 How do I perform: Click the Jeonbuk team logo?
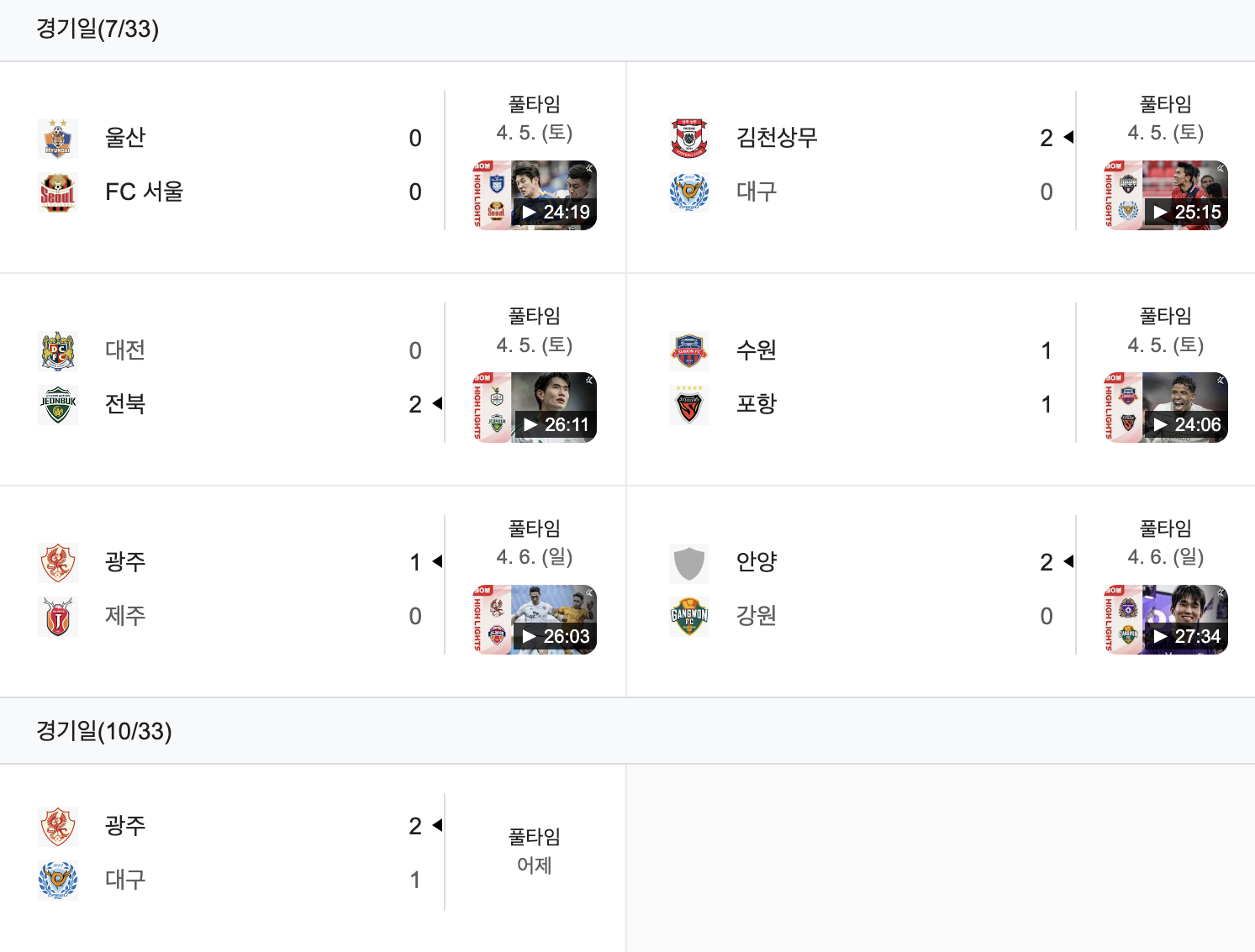click(58, 405)
